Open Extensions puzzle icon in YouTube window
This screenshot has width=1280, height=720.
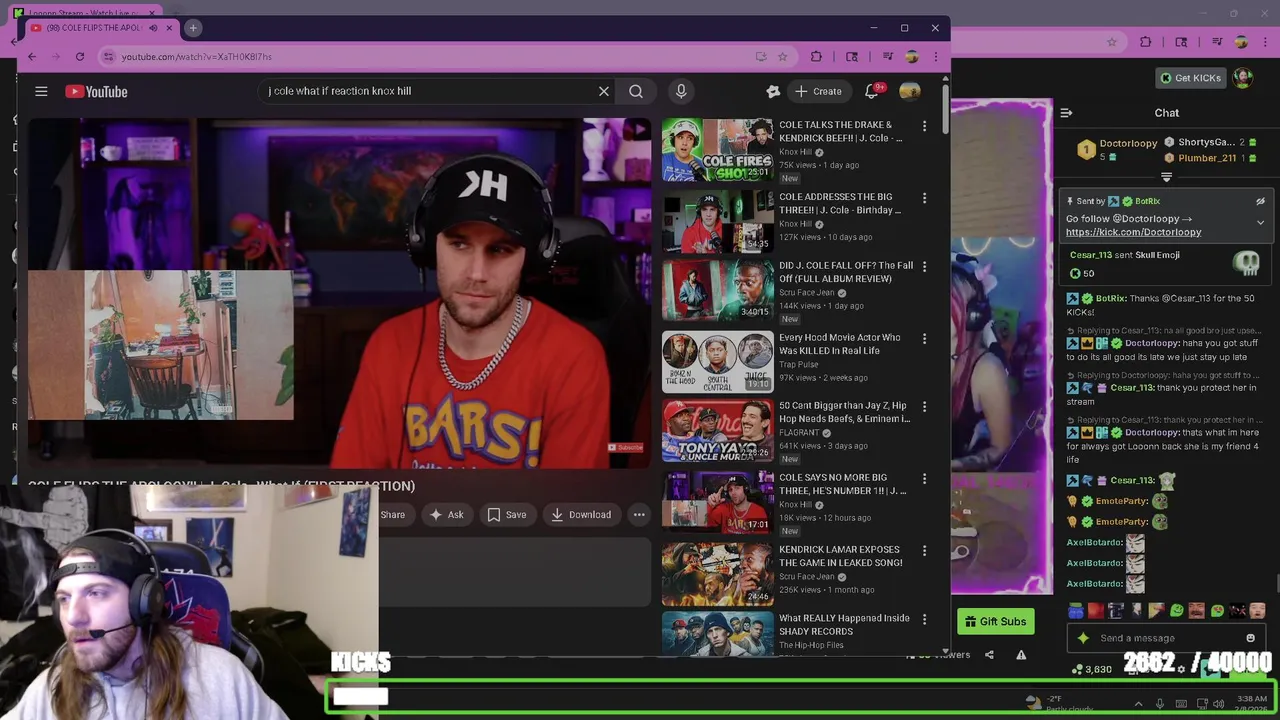point(816,57)
